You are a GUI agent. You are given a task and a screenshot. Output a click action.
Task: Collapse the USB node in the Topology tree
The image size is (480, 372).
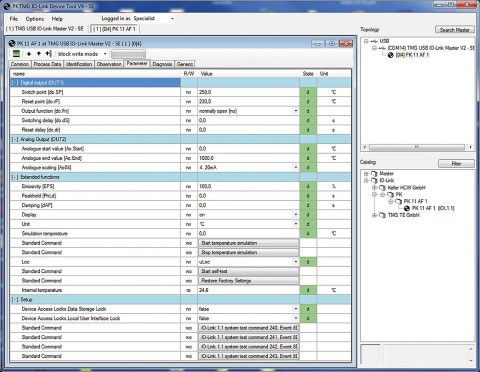[x=366, y=41]
